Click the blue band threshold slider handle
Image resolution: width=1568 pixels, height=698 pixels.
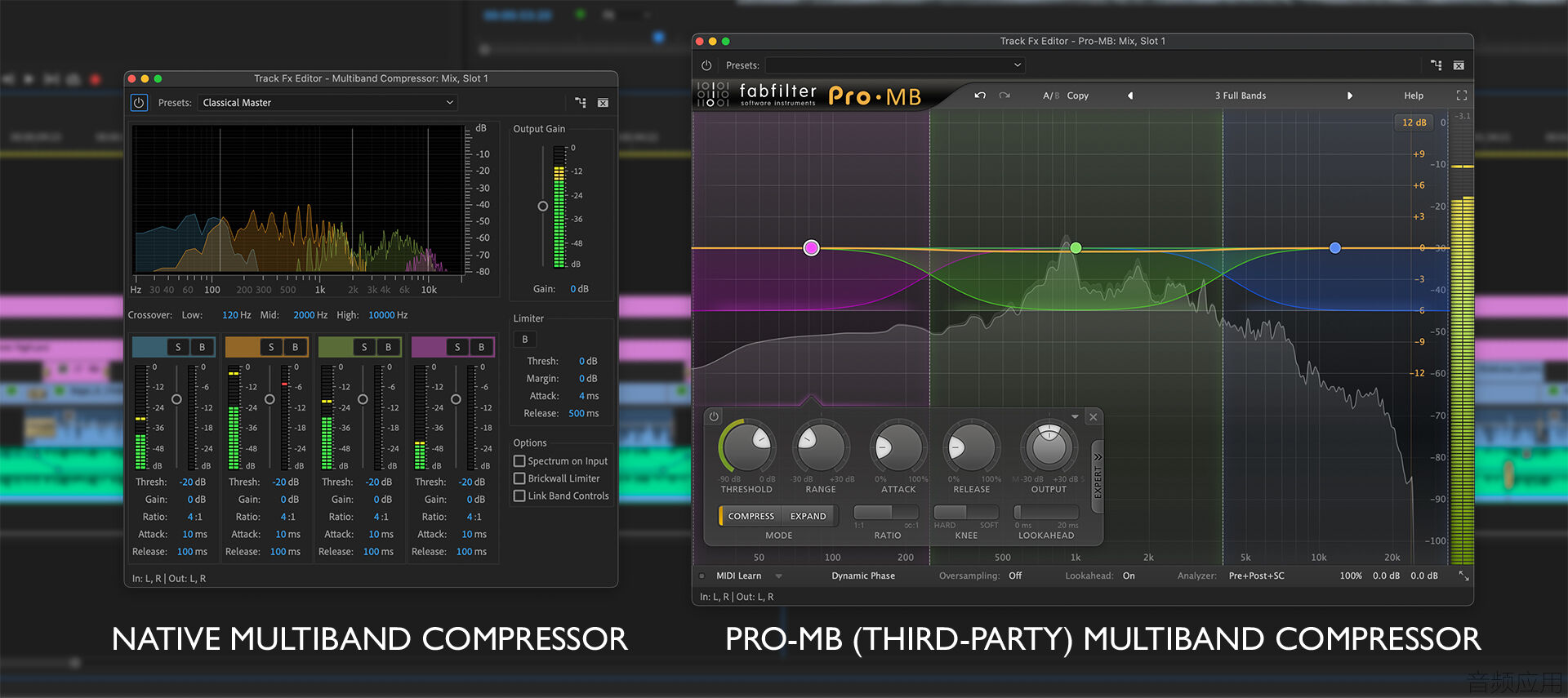[176, 399]
